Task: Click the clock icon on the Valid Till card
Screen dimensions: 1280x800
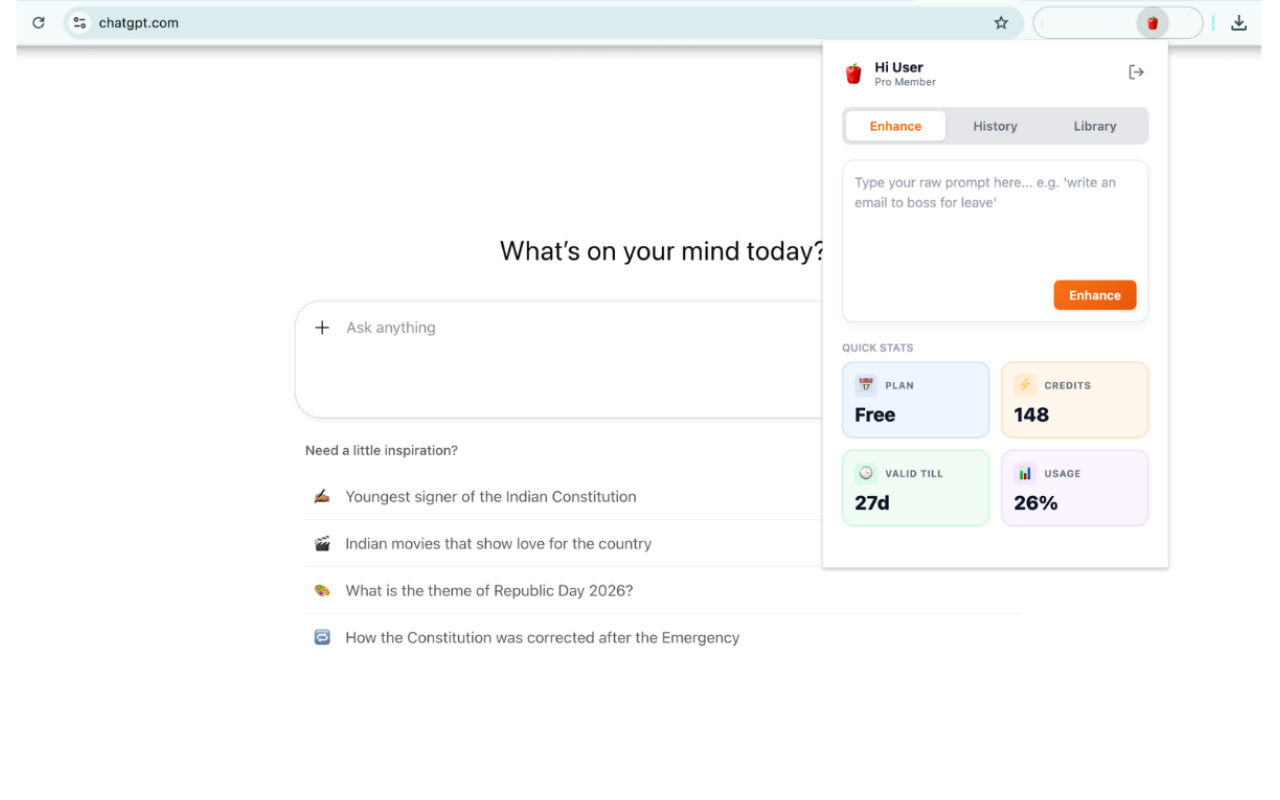Action: 866,472
